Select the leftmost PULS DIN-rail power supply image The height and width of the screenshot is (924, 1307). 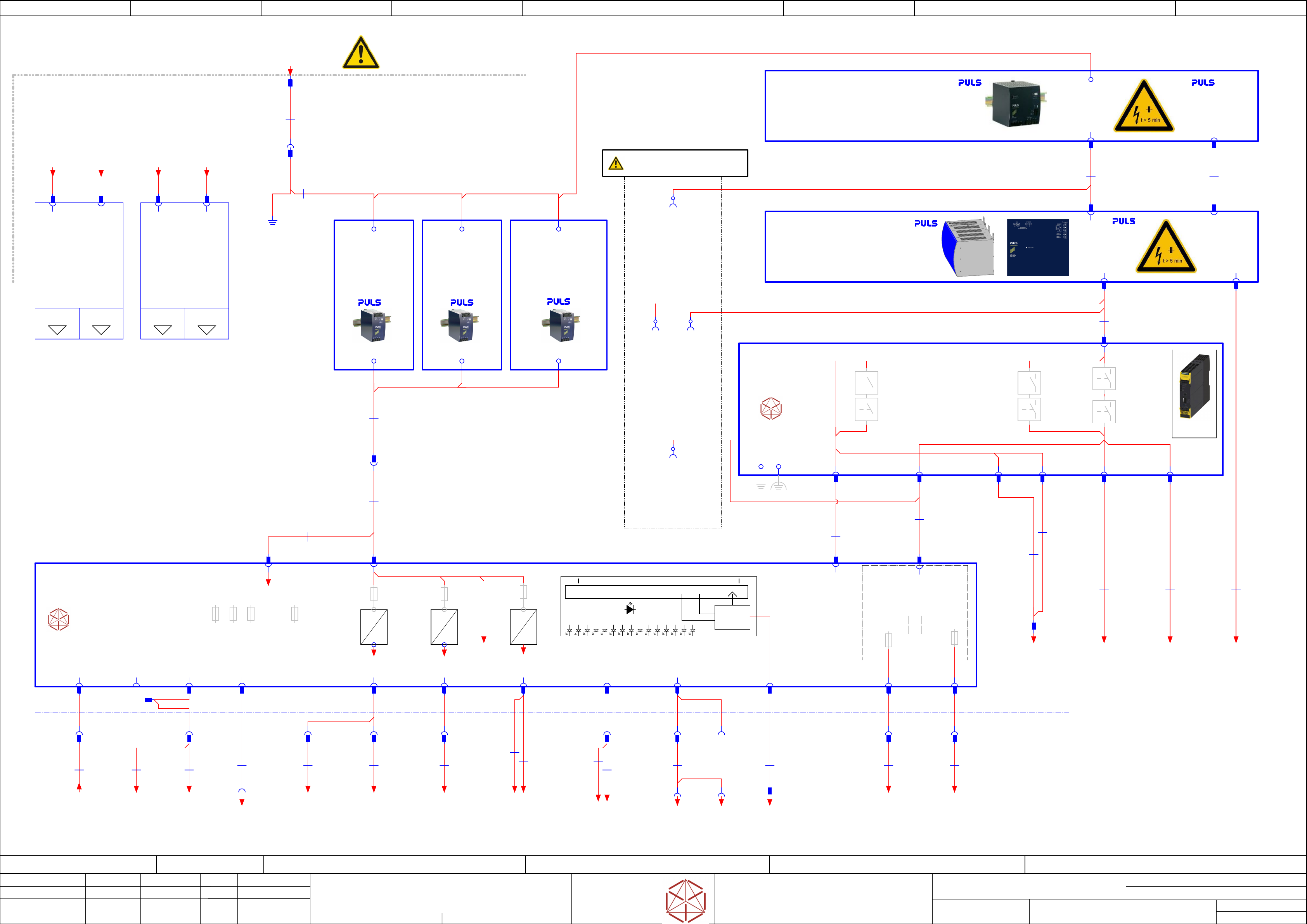[372, 325]
